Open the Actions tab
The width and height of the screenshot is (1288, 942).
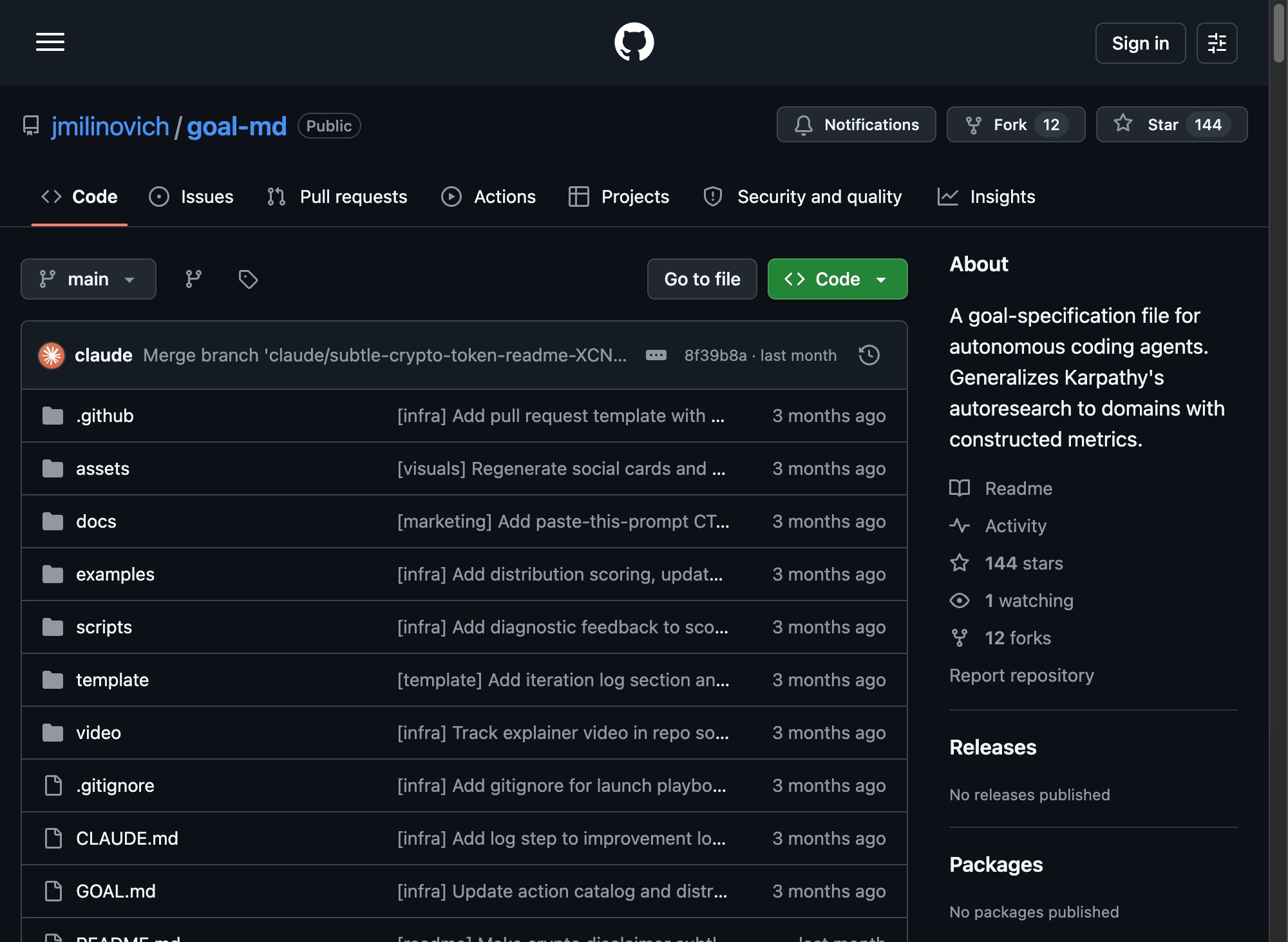pos(489,197)
